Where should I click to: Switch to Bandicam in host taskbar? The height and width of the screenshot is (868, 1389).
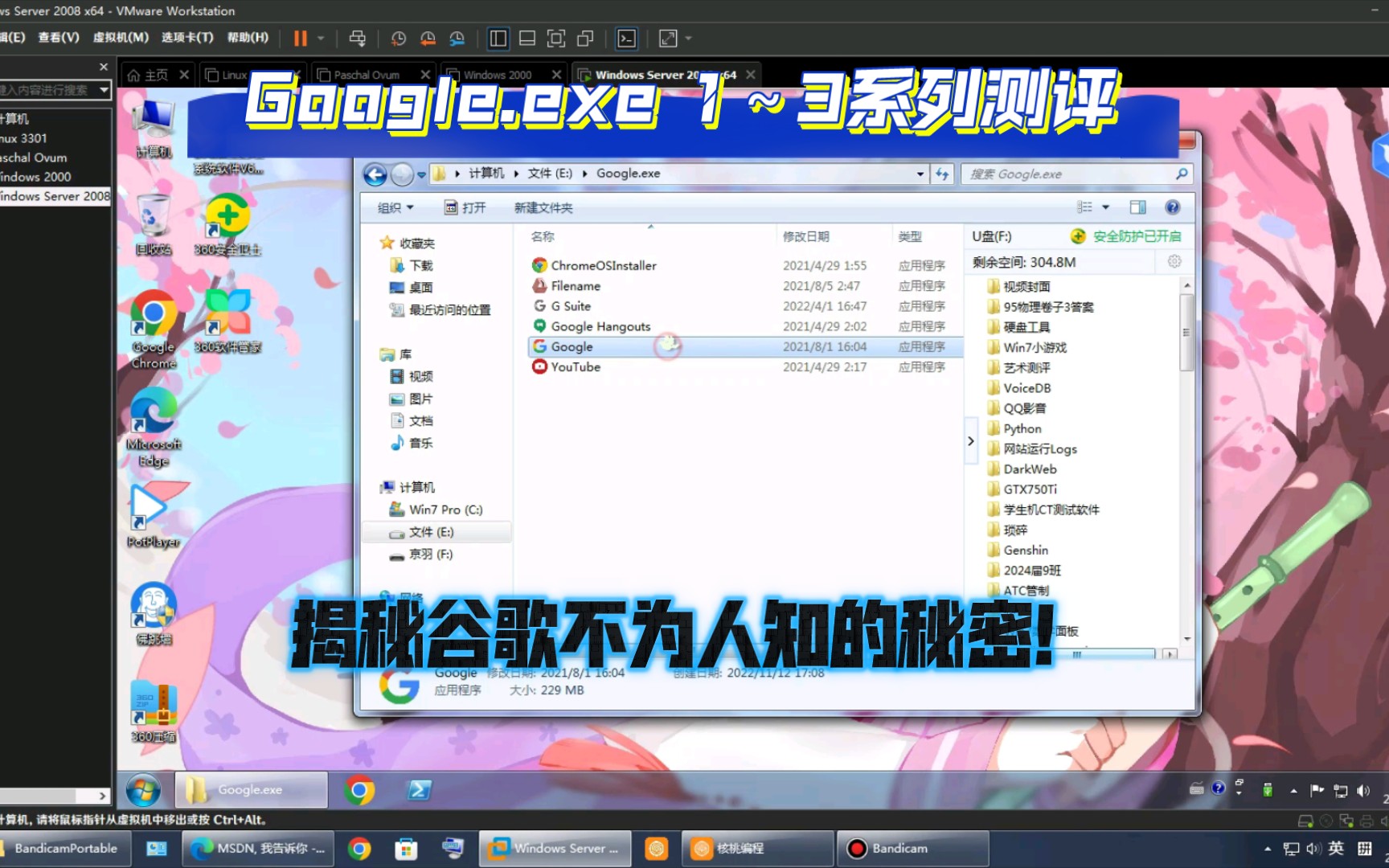tap(913, 849)
